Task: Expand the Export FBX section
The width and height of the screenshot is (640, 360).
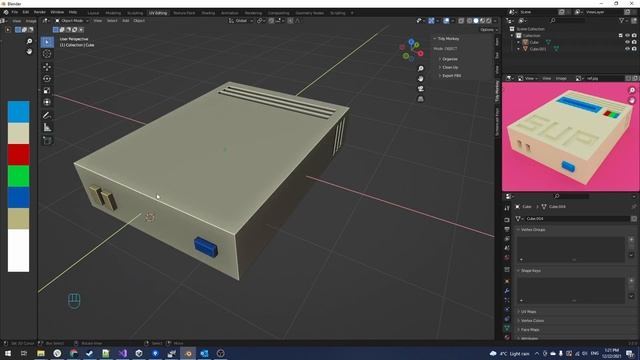Action: (x=450, y=76)
